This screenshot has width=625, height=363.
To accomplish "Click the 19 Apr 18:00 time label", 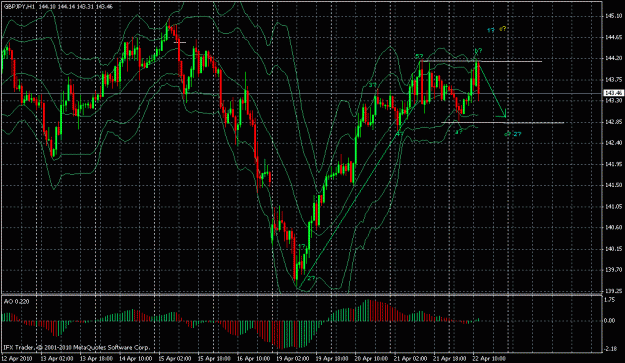I will pos(332,358).
